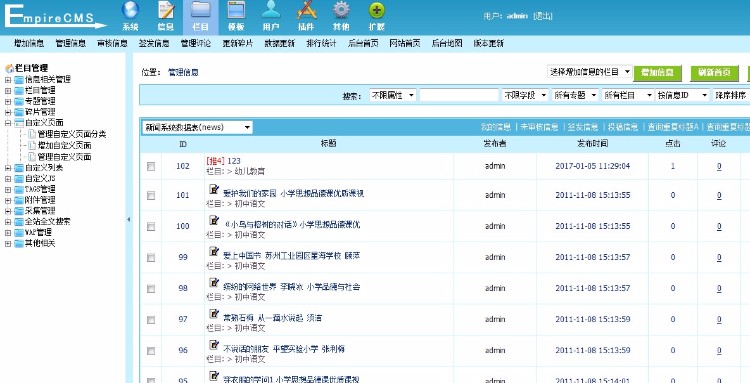Expand the 其他相关 tree node

point(8,244)
